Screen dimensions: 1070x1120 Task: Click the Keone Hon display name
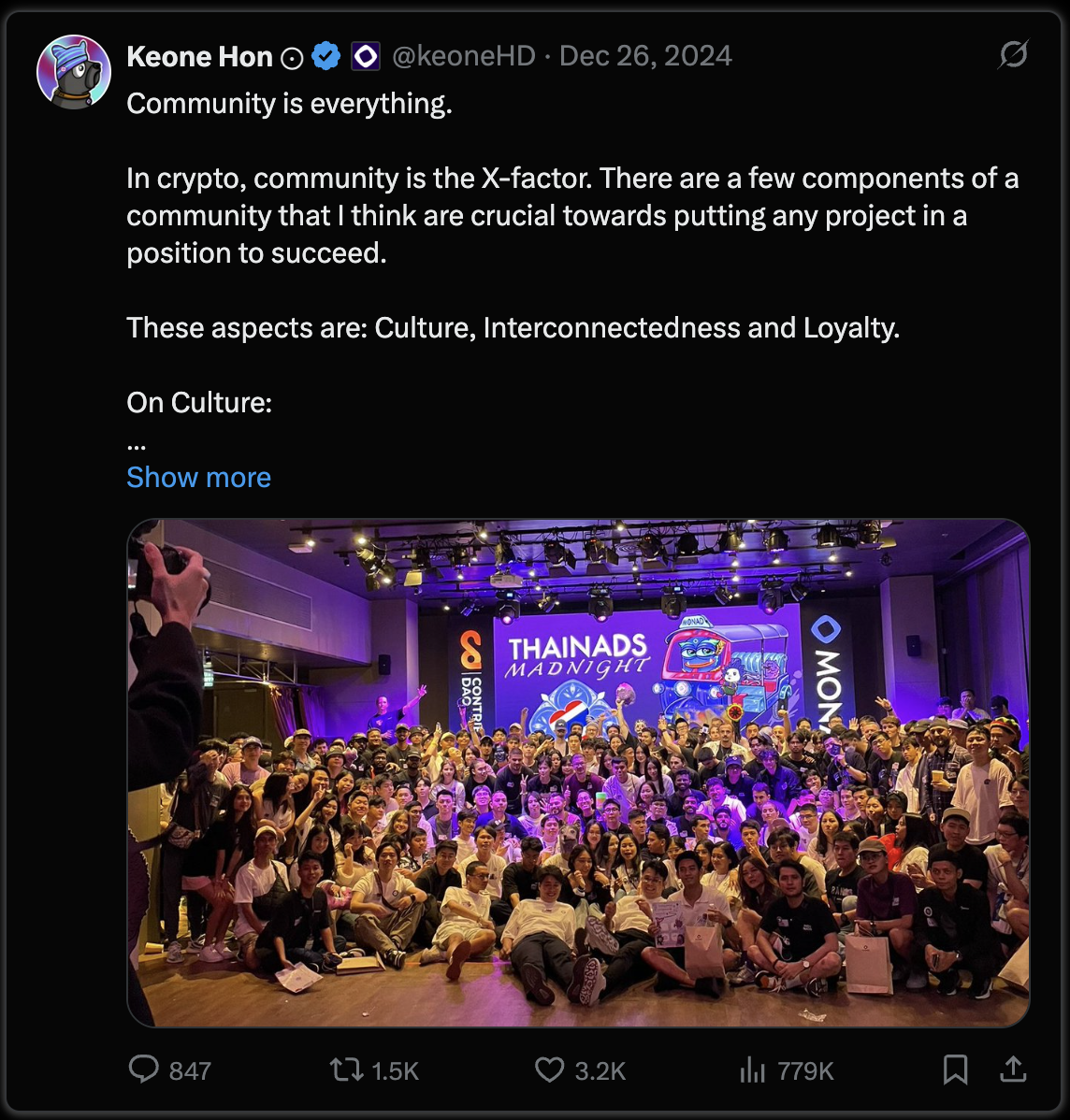click(x=199, y=56)
